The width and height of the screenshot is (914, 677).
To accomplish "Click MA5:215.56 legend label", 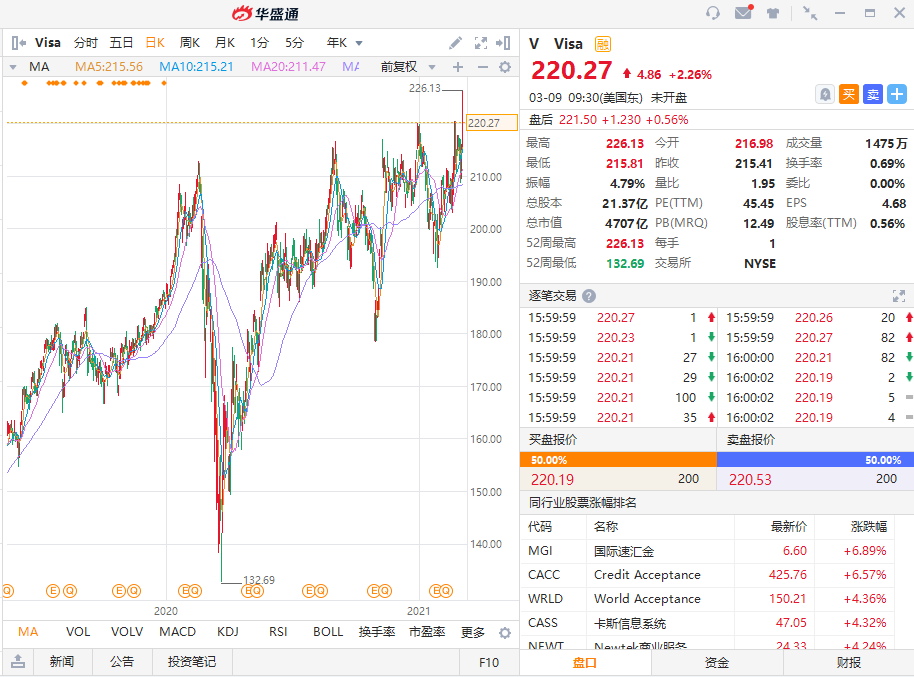I will (109, 67).
